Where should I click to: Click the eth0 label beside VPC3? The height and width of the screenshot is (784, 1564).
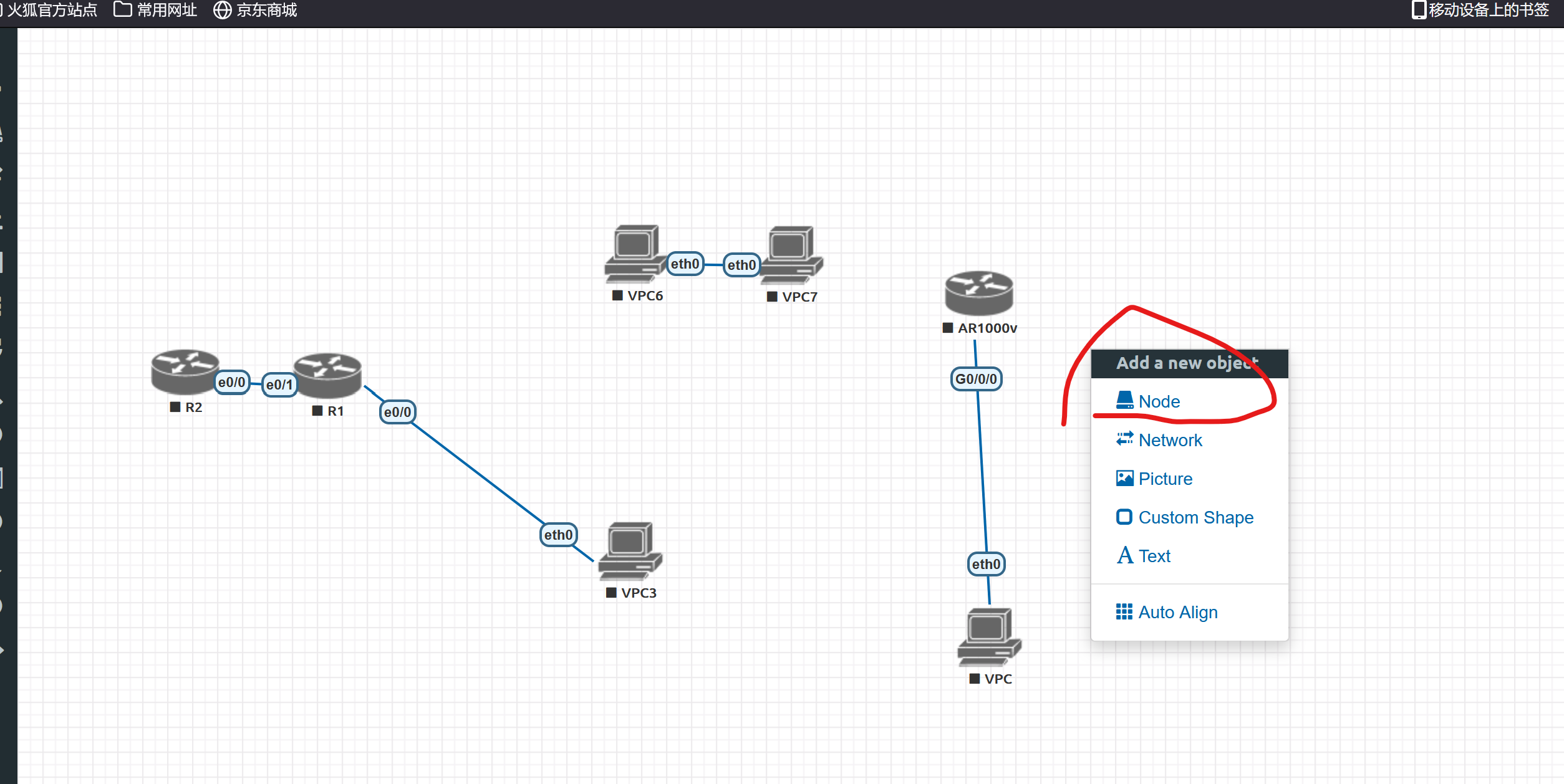coord(558,535)
